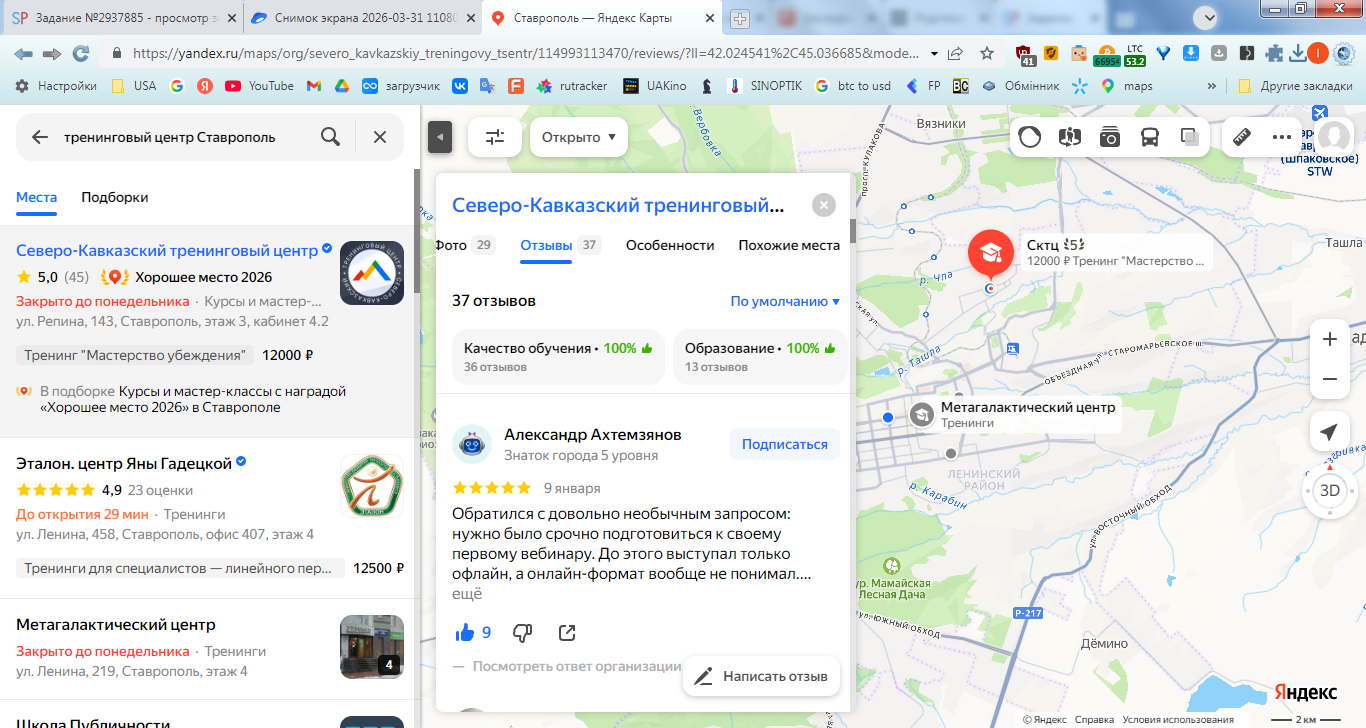This screenshot has height=728, width=1366.
Task: Click the "Справка" footer link
Action: (x=1095, y=720)
